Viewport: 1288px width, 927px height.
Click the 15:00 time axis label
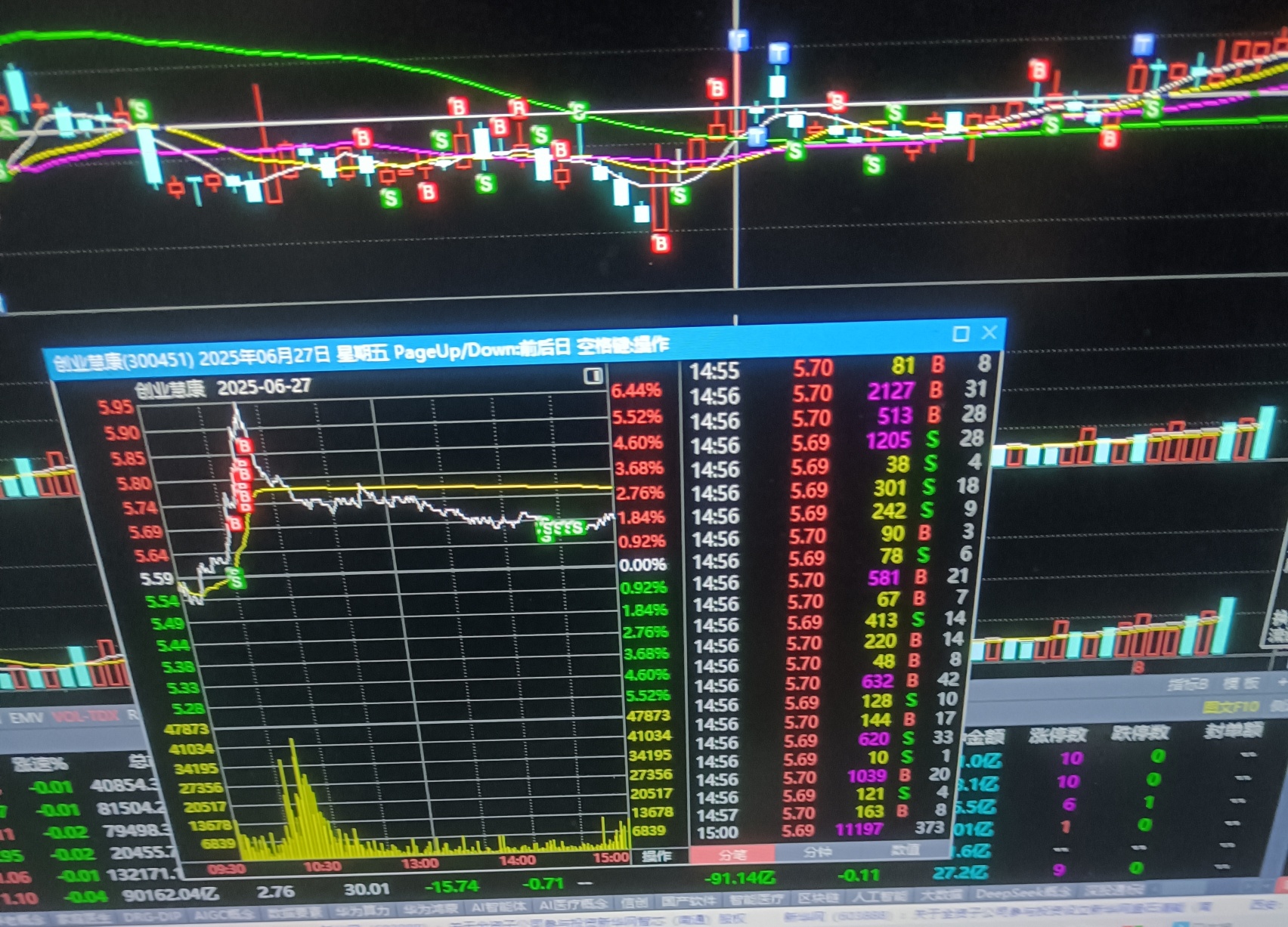611,858
